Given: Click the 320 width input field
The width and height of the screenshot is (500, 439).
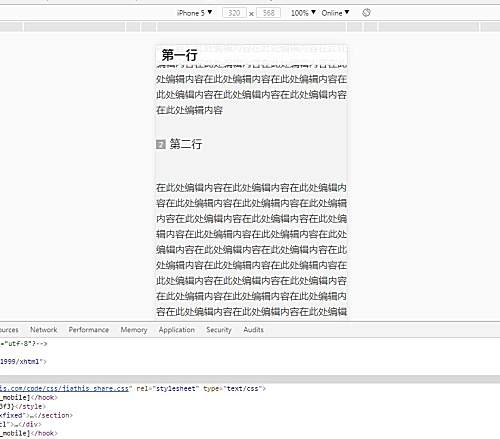Looking at the screenshot, I should coord(234,13).
